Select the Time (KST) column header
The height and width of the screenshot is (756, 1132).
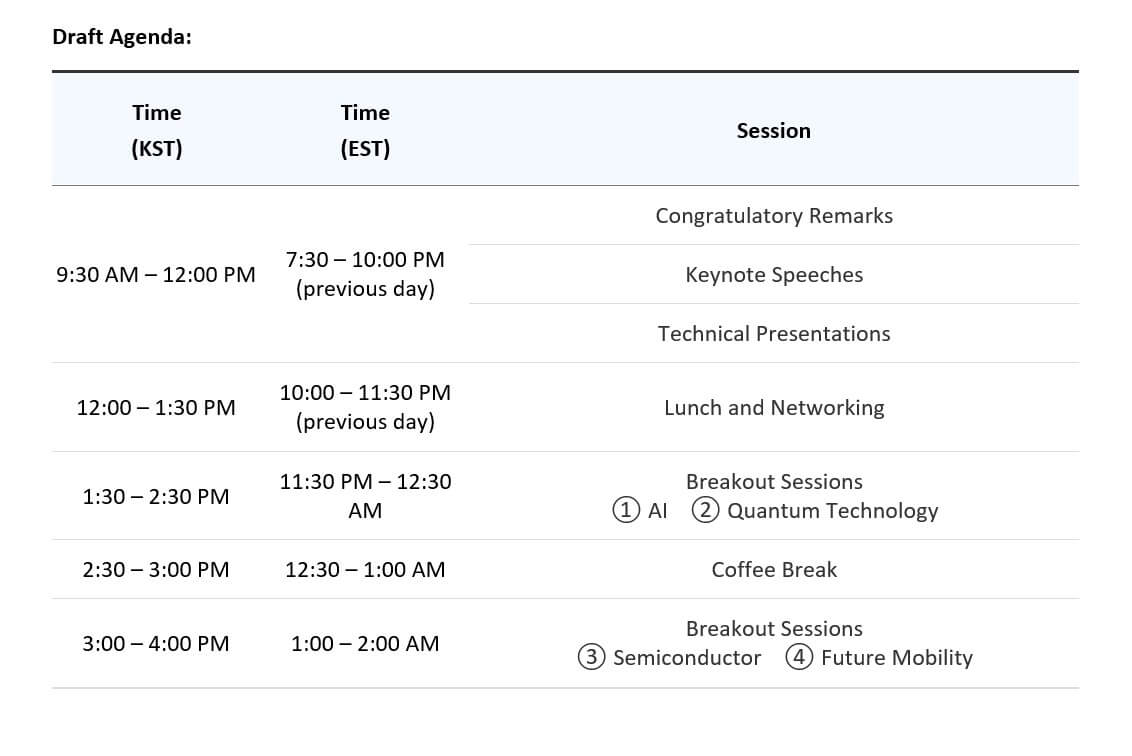157,130
